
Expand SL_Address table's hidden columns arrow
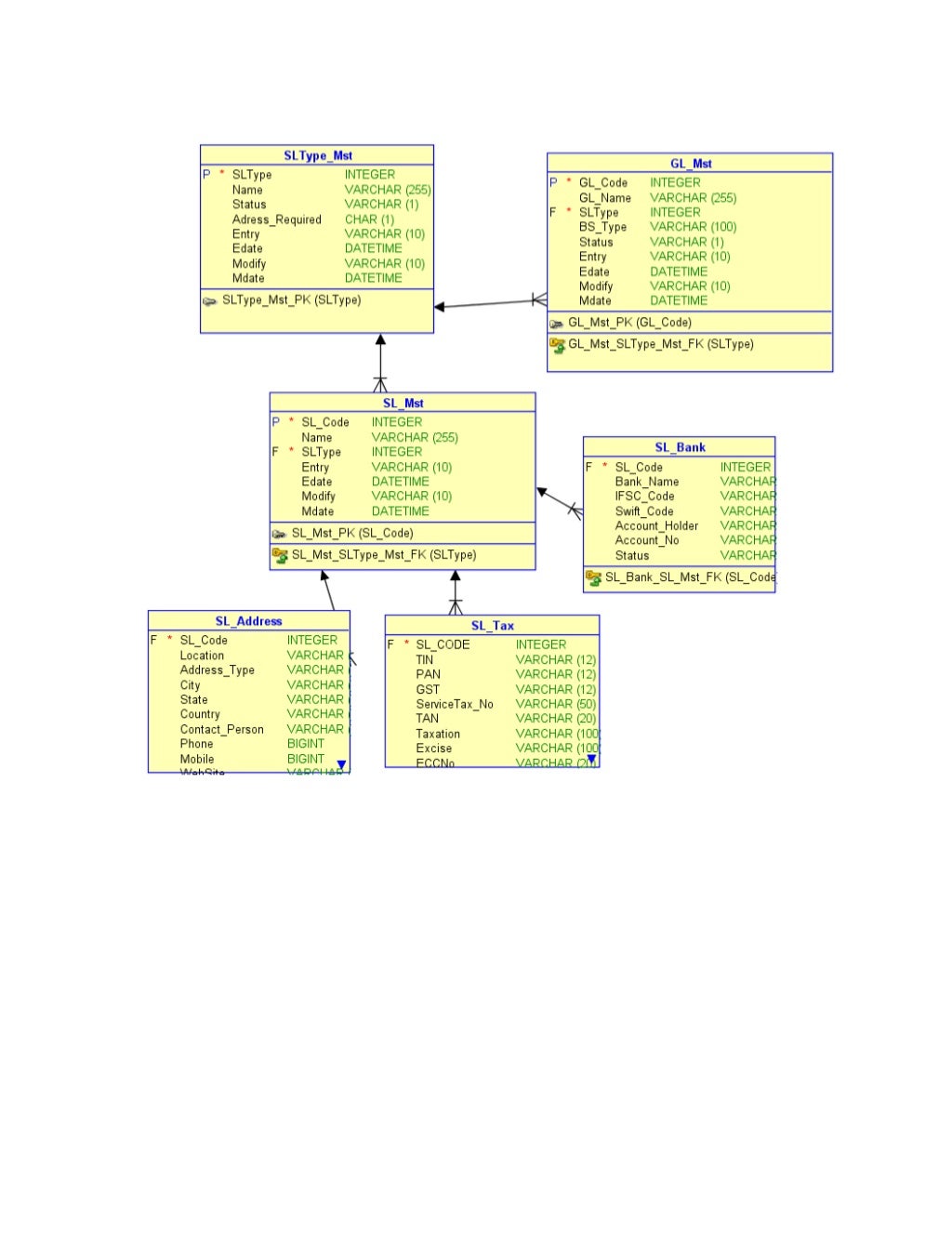341,765
